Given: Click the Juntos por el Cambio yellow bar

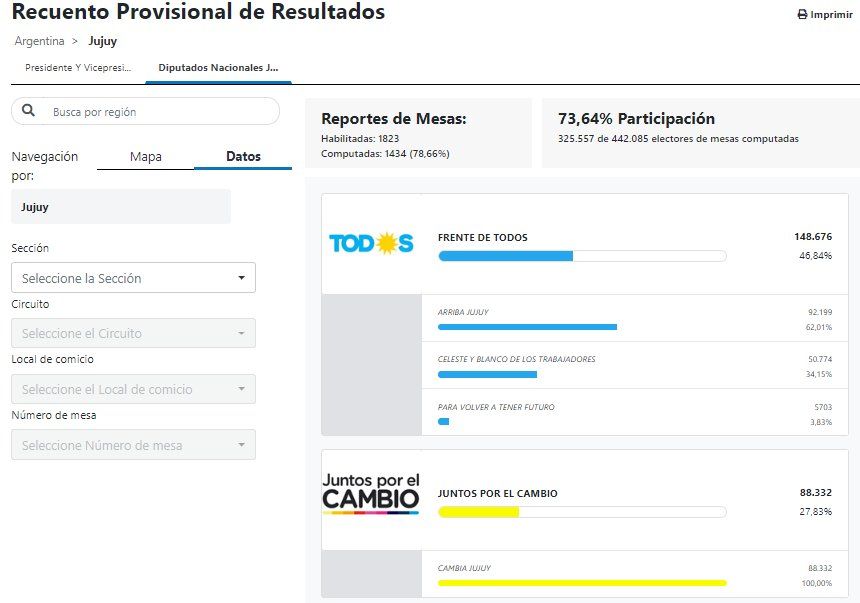Looking at the screenshot, I should click(x=582, y=512).
